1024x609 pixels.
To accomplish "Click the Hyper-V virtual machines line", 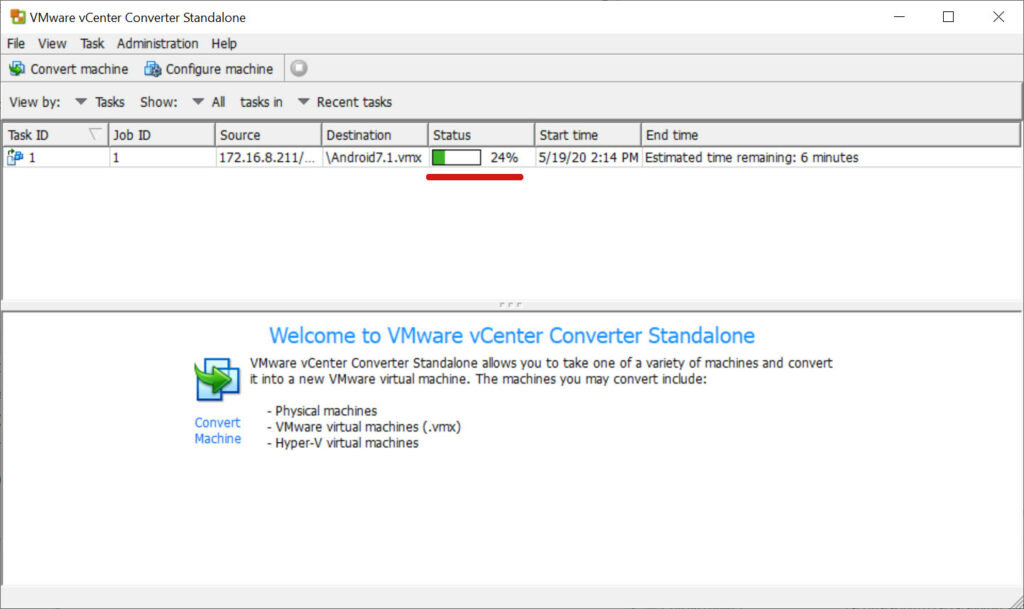I will point(343,443).
